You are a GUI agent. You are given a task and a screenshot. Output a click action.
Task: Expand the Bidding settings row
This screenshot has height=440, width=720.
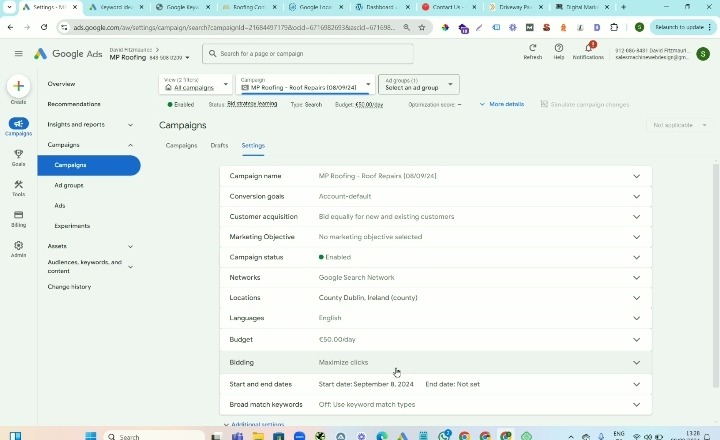(636, 363)
